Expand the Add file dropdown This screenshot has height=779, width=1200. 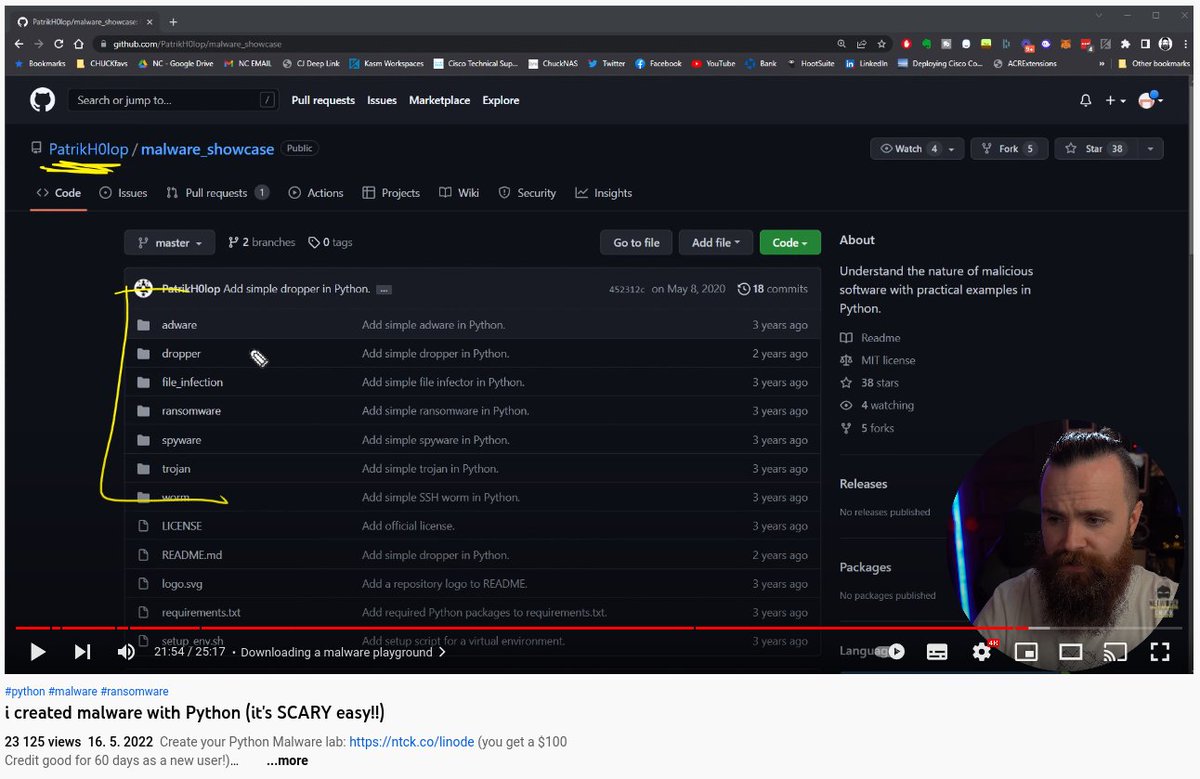pos(716,242)
